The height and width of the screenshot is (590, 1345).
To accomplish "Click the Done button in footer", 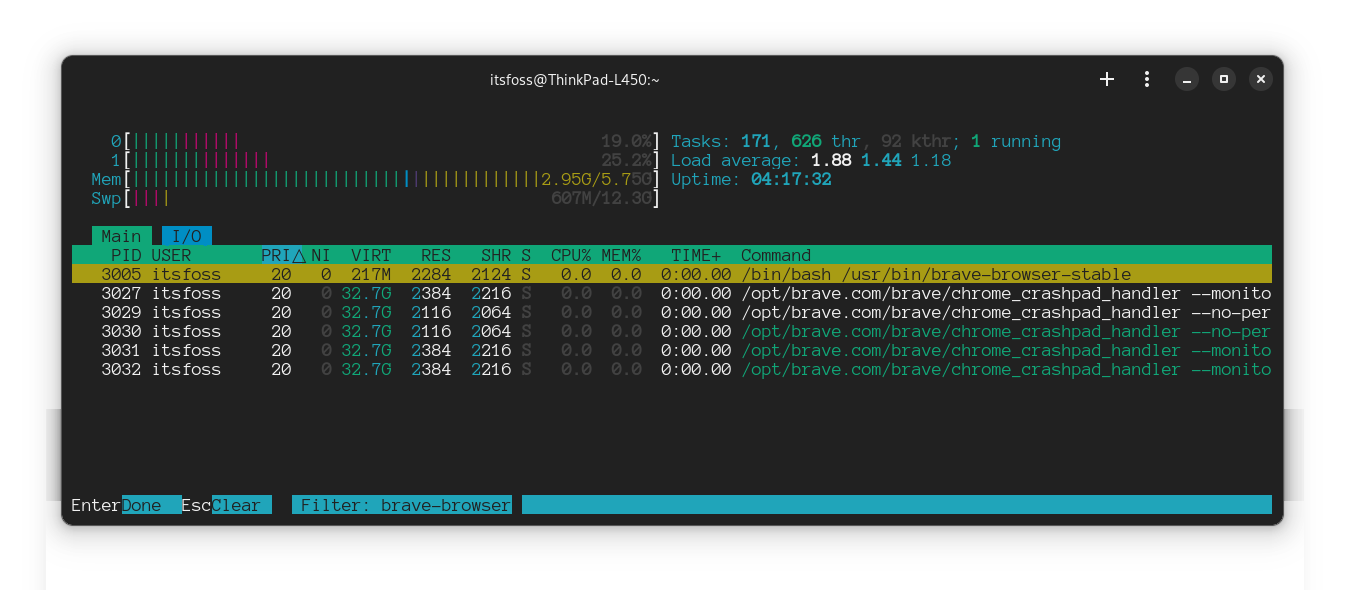I will click(x=150, y=505).
